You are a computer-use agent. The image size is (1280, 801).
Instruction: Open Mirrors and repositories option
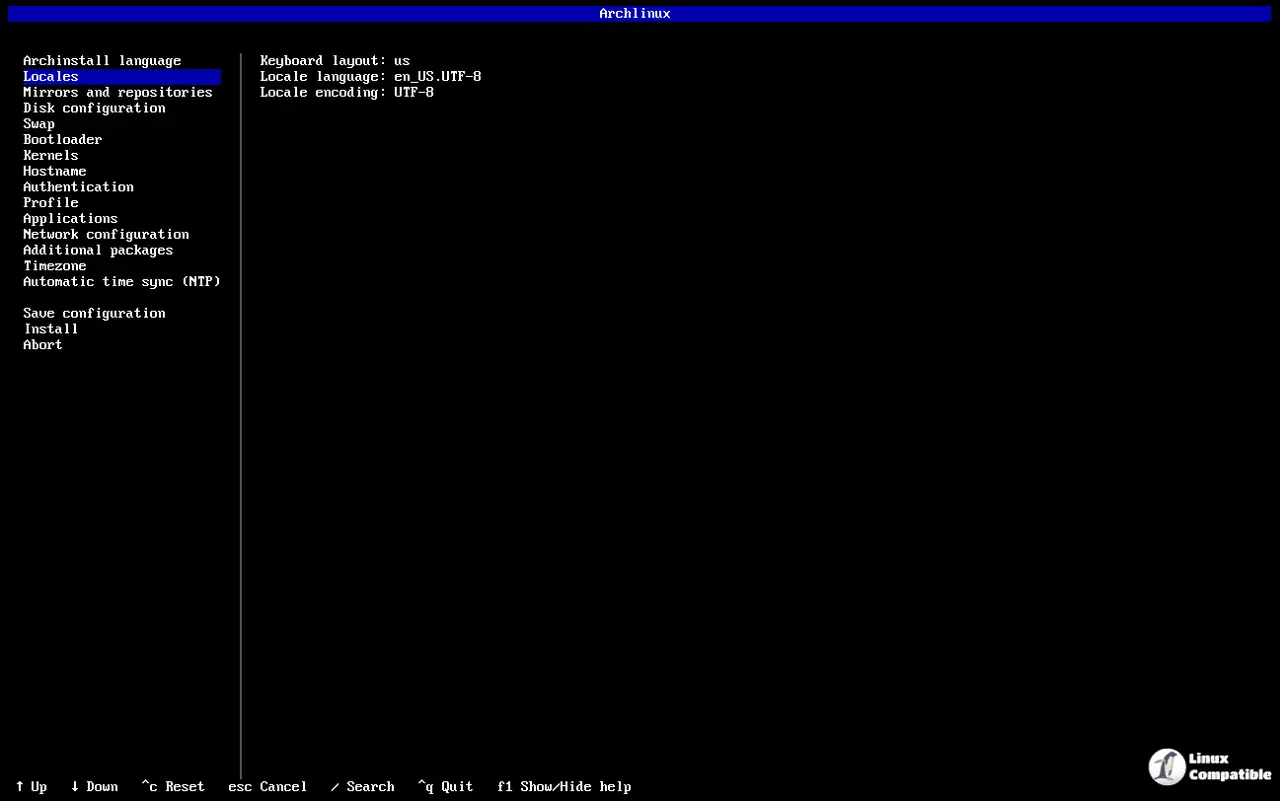click(x=117, y=92)
